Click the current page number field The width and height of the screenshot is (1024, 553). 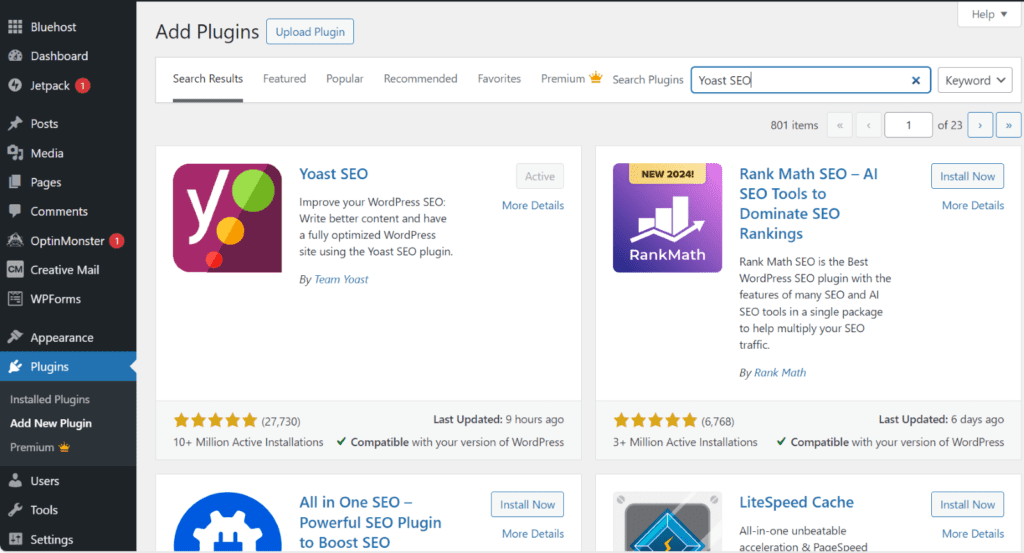click(x=908, y=125)
